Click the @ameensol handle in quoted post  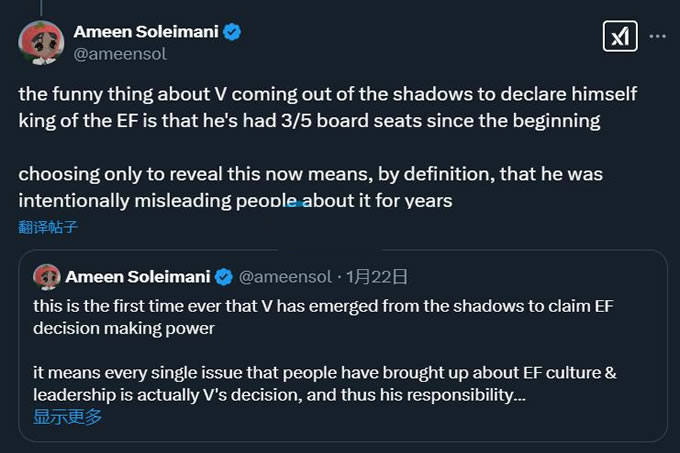coord(286,277)
